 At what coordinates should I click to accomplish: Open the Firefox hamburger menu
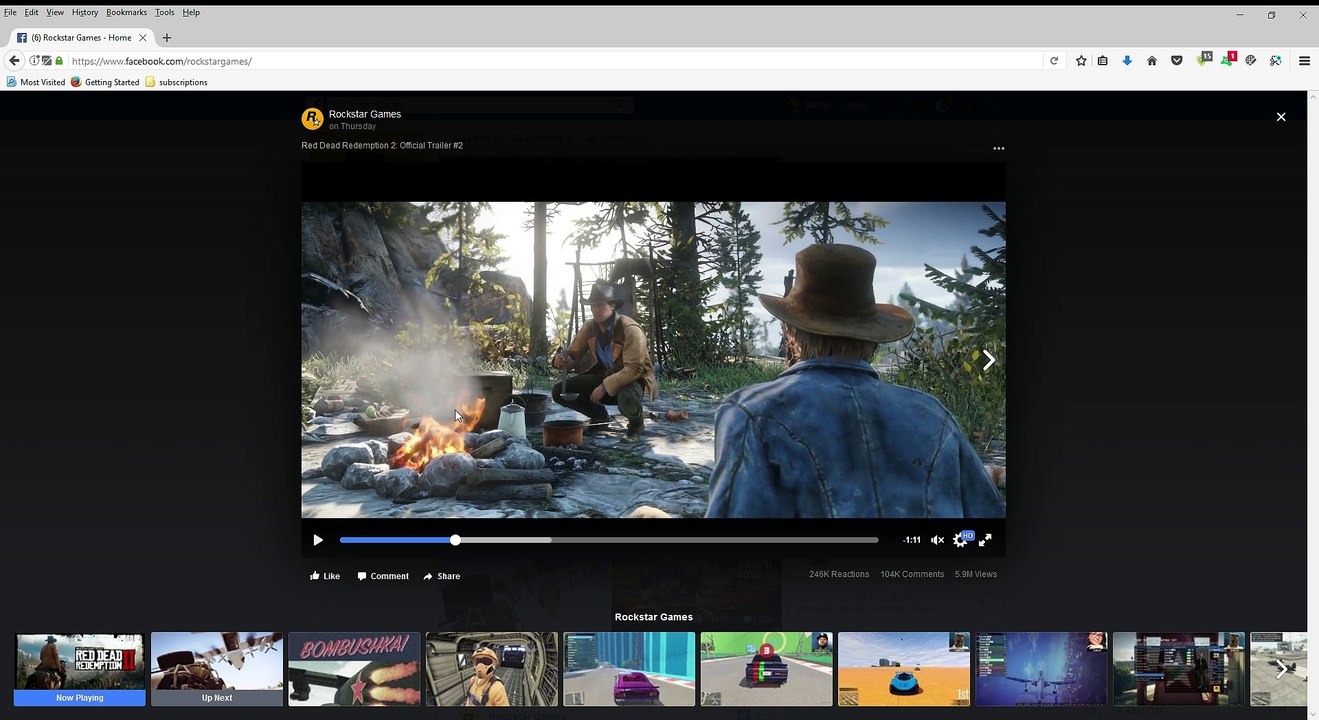[x=1304, y=61]
